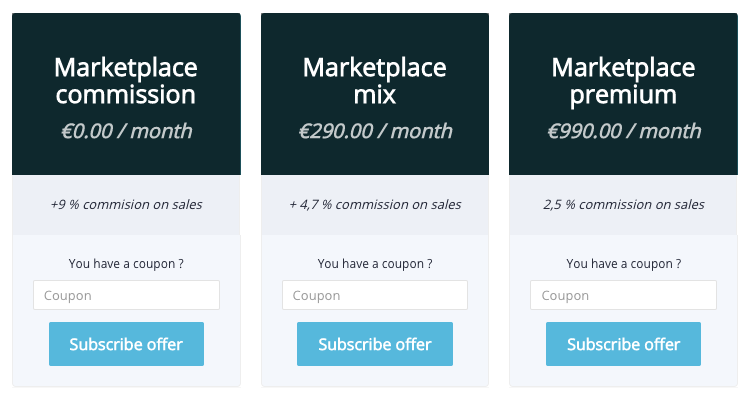Click "You have a coupon ?" under Marketplace mix
The height and width of the screenshot is (401, 752).
375,264
